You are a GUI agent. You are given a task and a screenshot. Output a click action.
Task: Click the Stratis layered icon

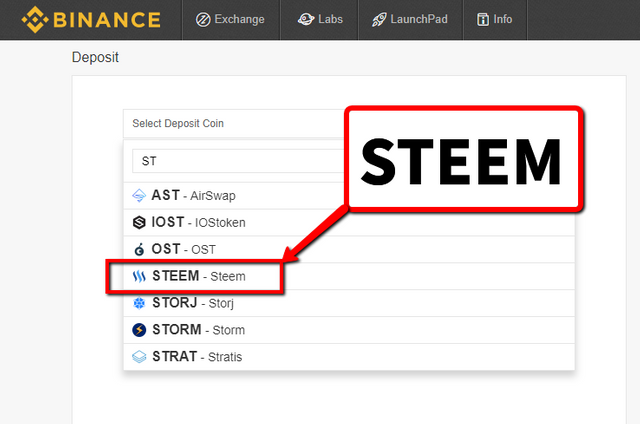139,357
